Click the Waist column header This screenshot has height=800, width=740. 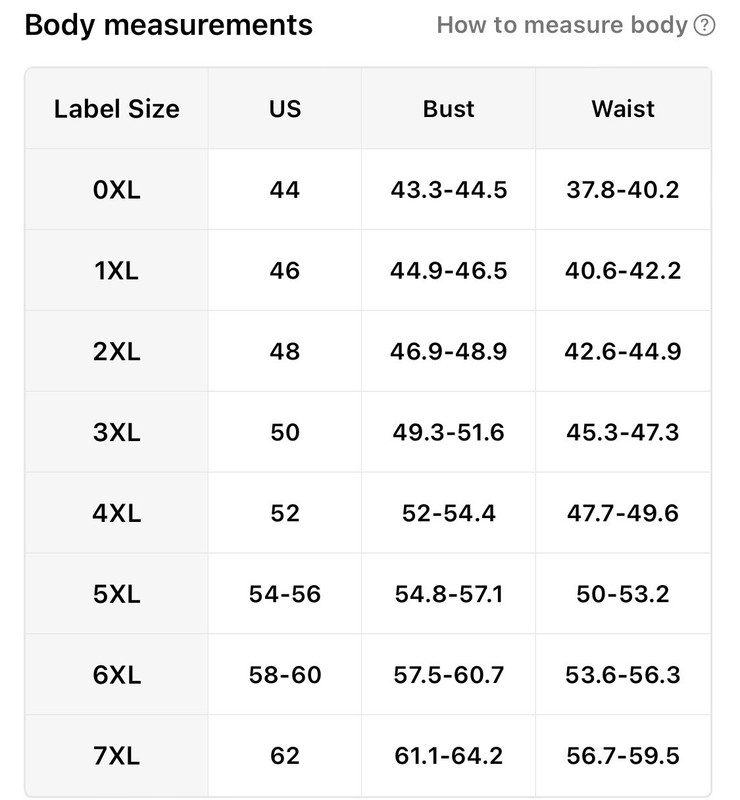coord(623,109)
